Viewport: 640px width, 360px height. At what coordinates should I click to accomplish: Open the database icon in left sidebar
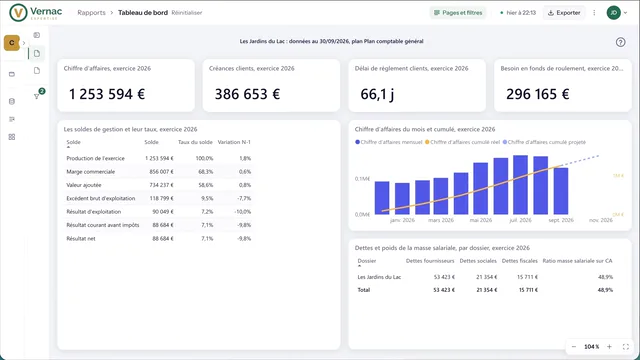click(x=12, y=101)
